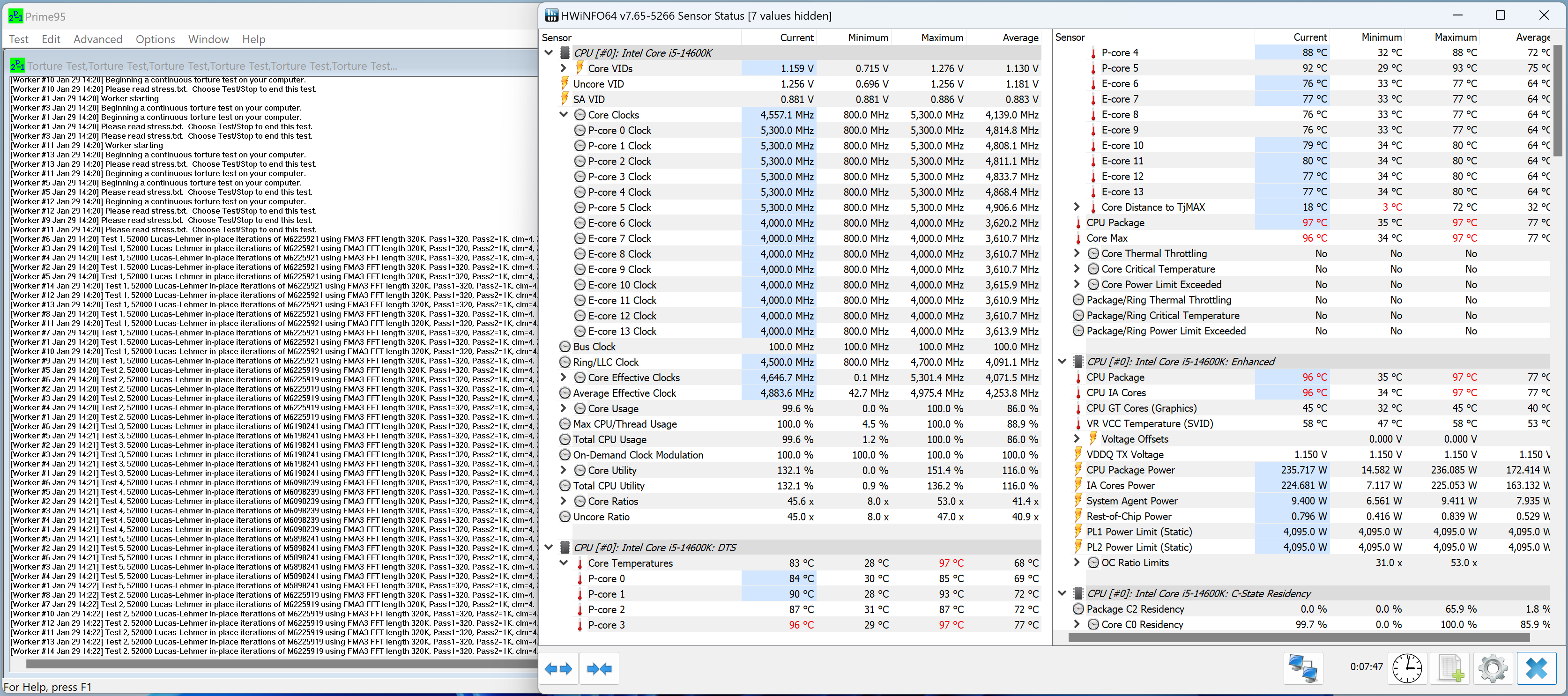
Task: Open the Advanced menu in Prime95
Action: coord(97,39)
